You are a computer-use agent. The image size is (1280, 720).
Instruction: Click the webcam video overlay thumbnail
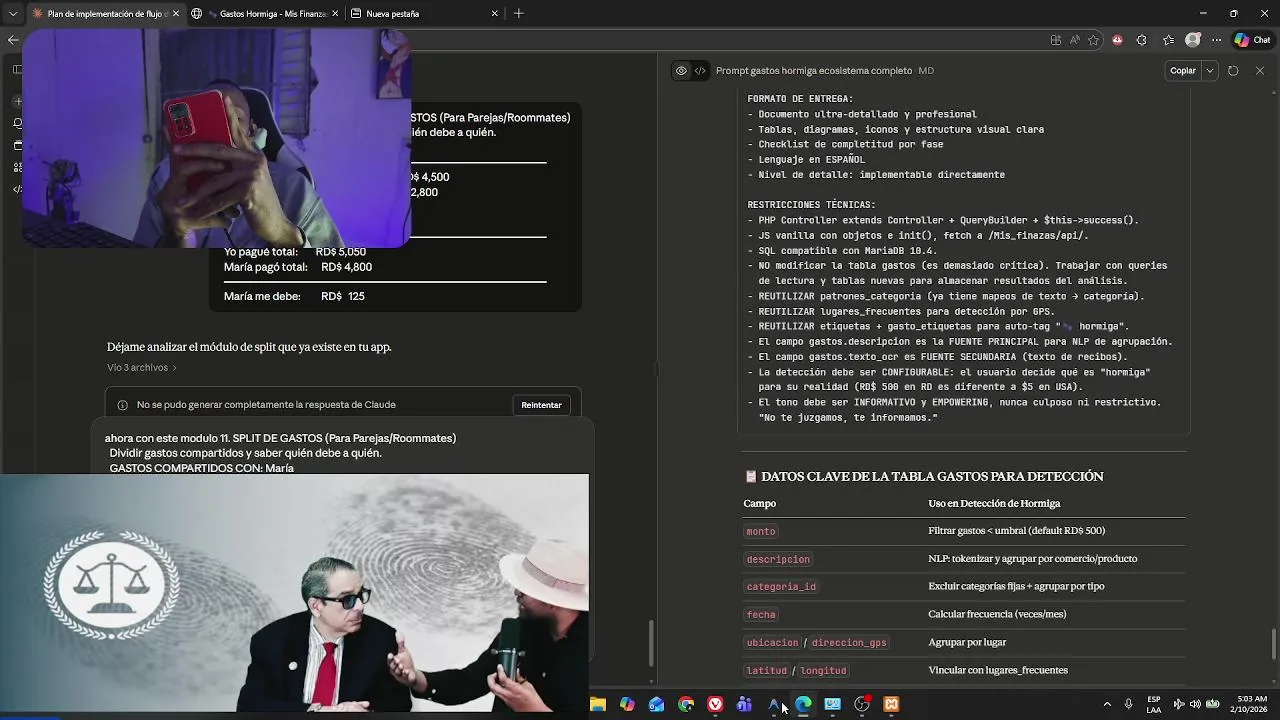(x=216, y=138)
